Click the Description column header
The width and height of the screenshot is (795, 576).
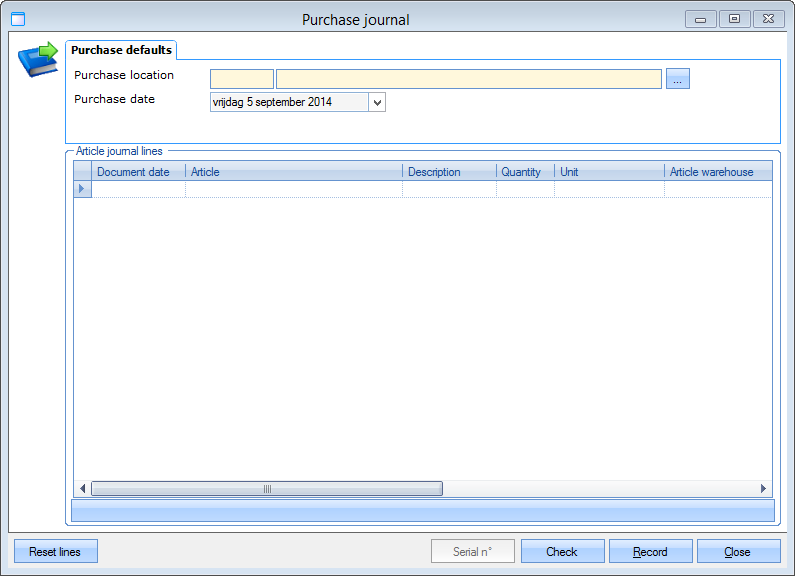[449, 172]
